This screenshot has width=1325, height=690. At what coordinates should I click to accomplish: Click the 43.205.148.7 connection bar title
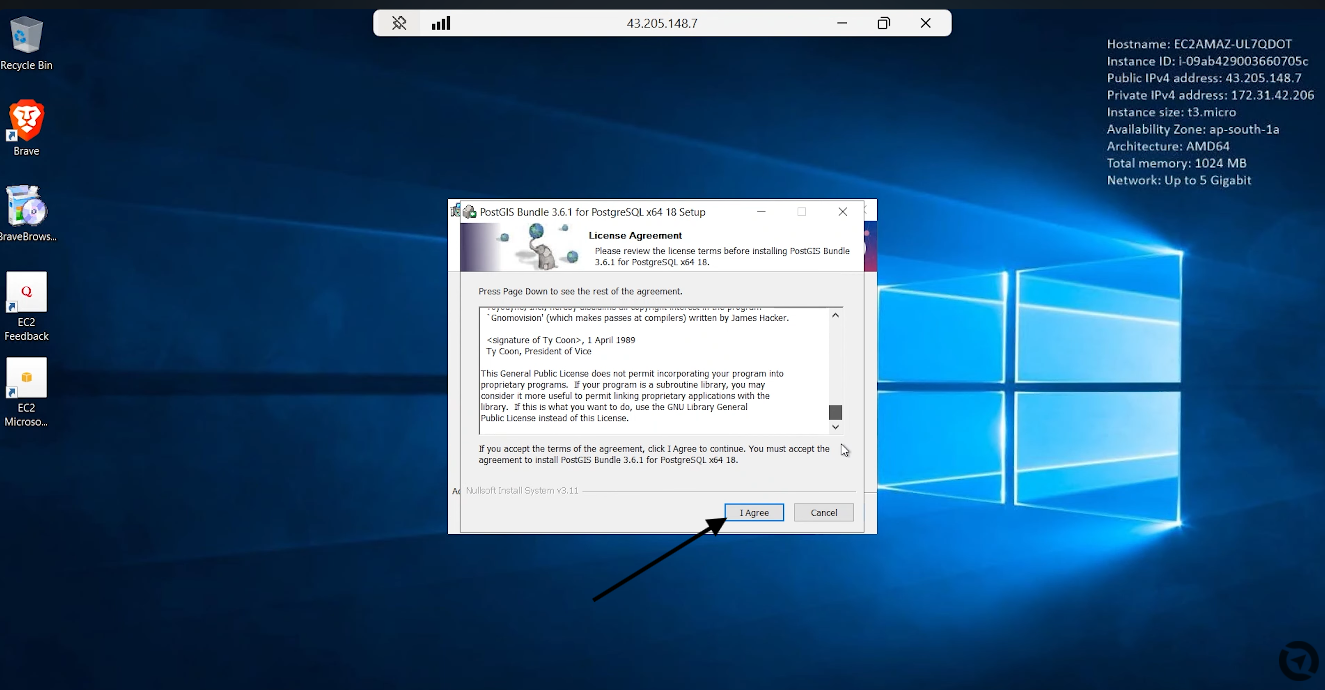point(662,23)
